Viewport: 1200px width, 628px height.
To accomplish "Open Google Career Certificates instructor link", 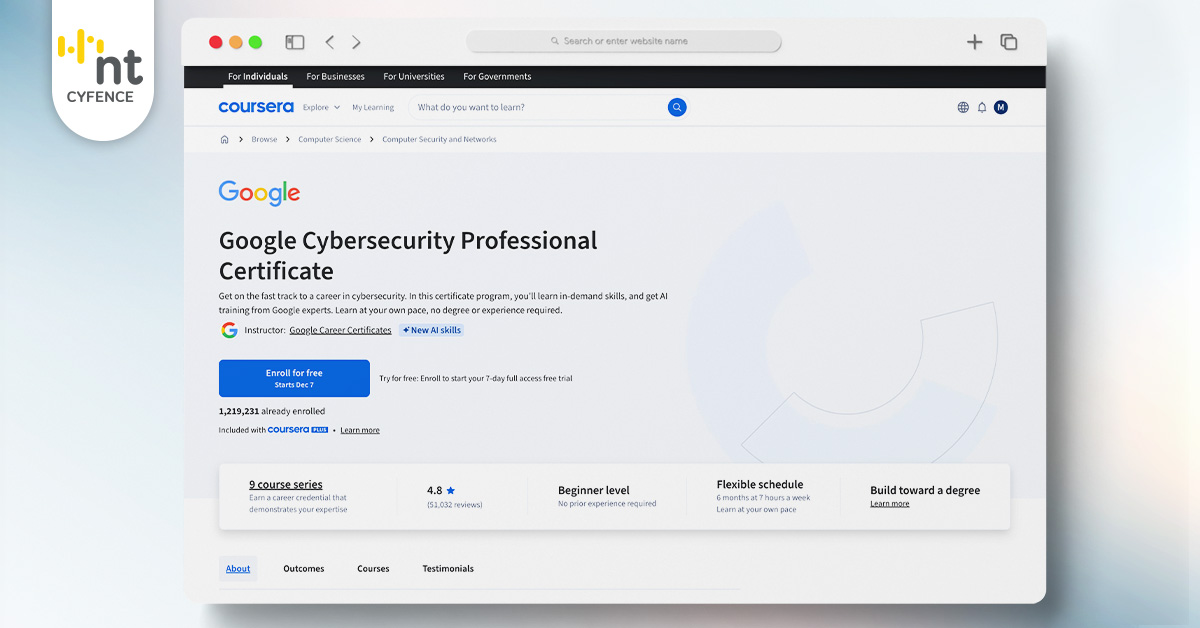I will pyautogui.click(x=340, y=330).
